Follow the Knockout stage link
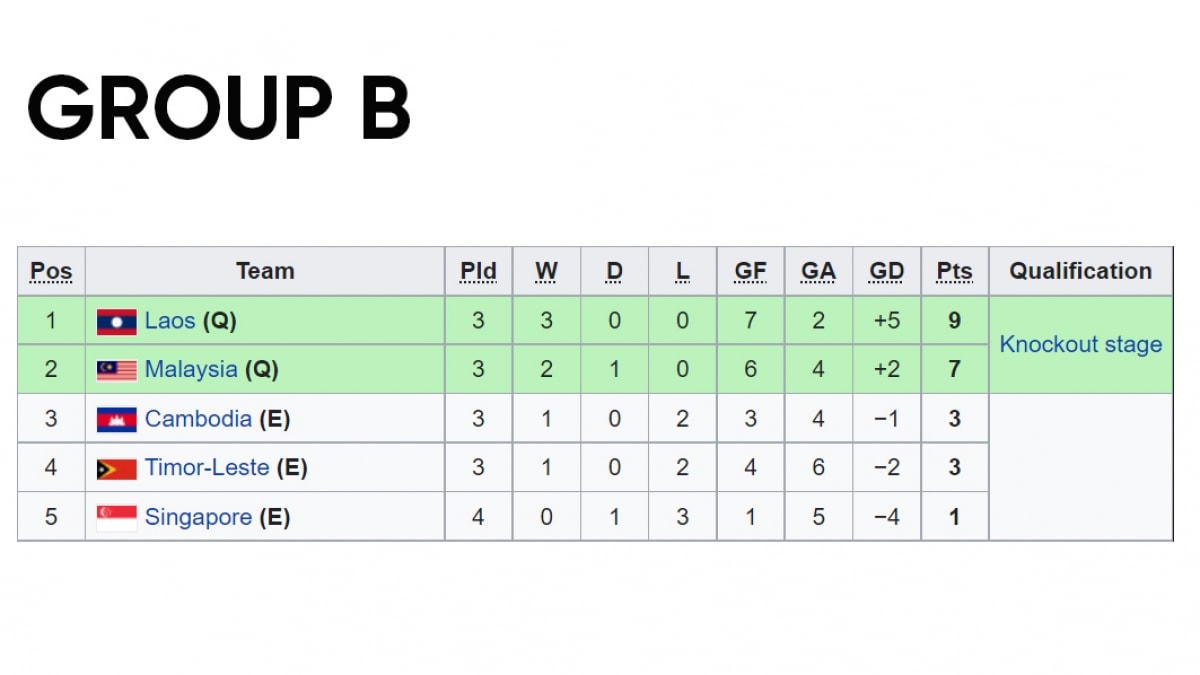 [x=1081, y=345]
